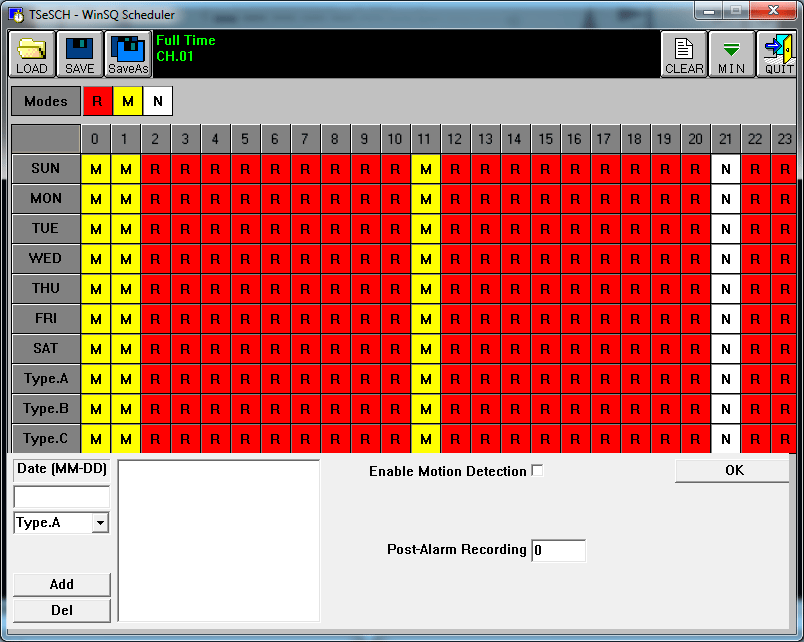Enable Motion Detection checkbox
The height and width of the screenshot is (642, 804).
tap(537, 470)
